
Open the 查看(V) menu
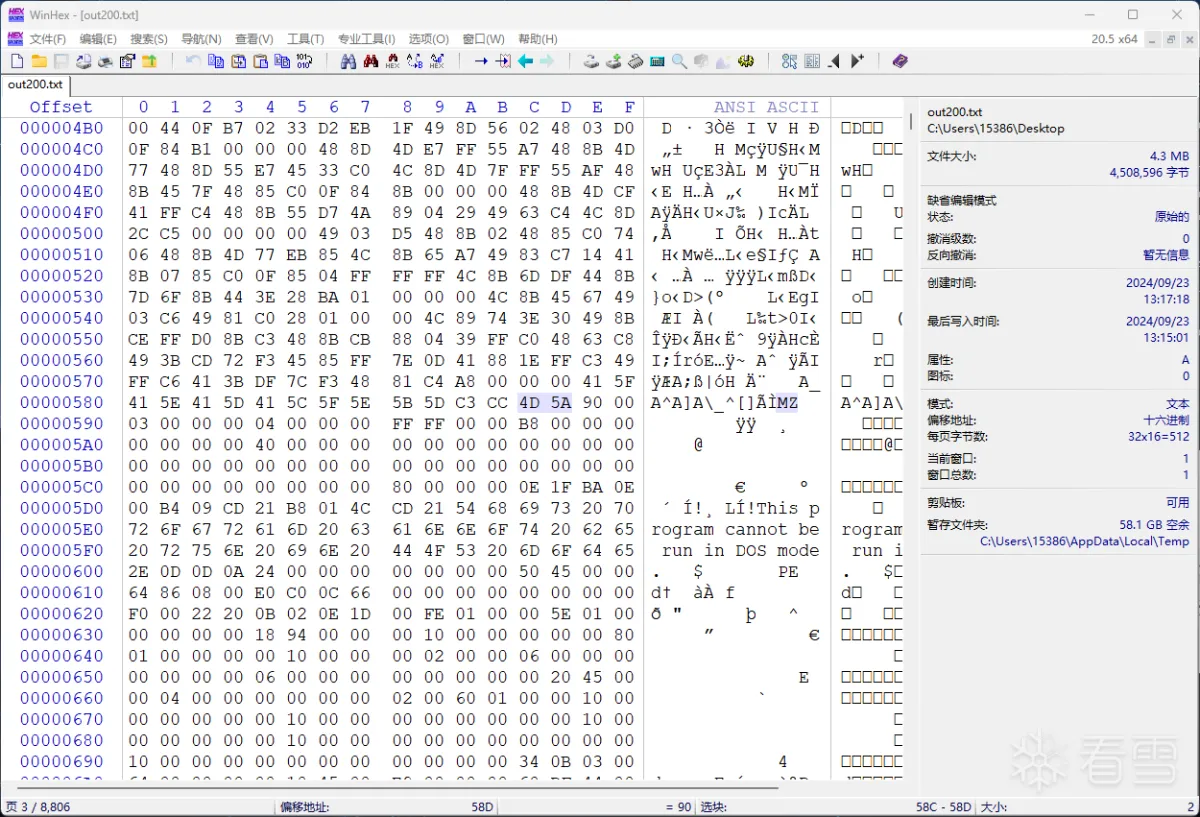(x=254, y=39)
